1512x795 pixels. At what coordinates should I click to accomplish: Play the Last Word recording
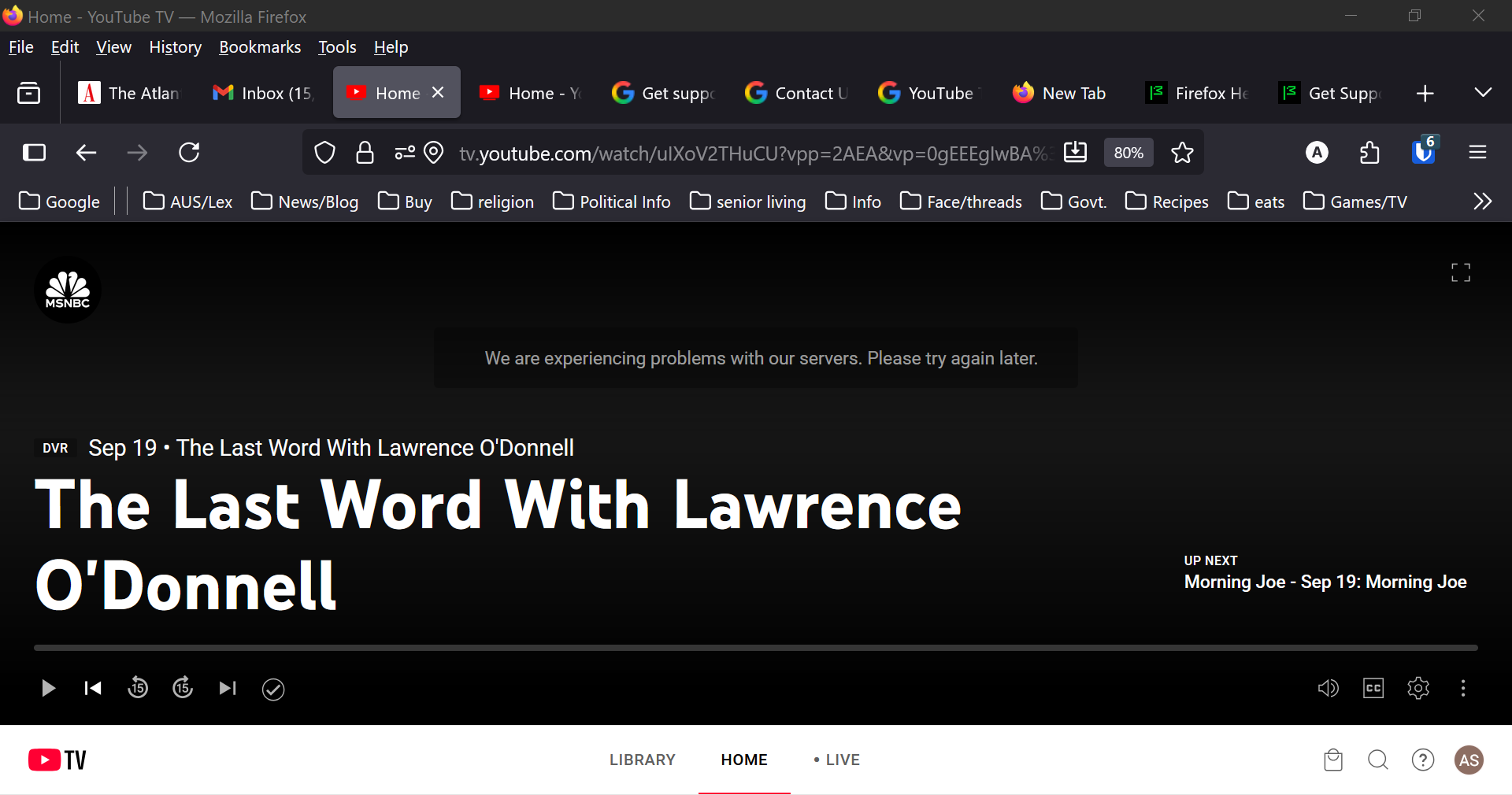[x=48, y=689]
